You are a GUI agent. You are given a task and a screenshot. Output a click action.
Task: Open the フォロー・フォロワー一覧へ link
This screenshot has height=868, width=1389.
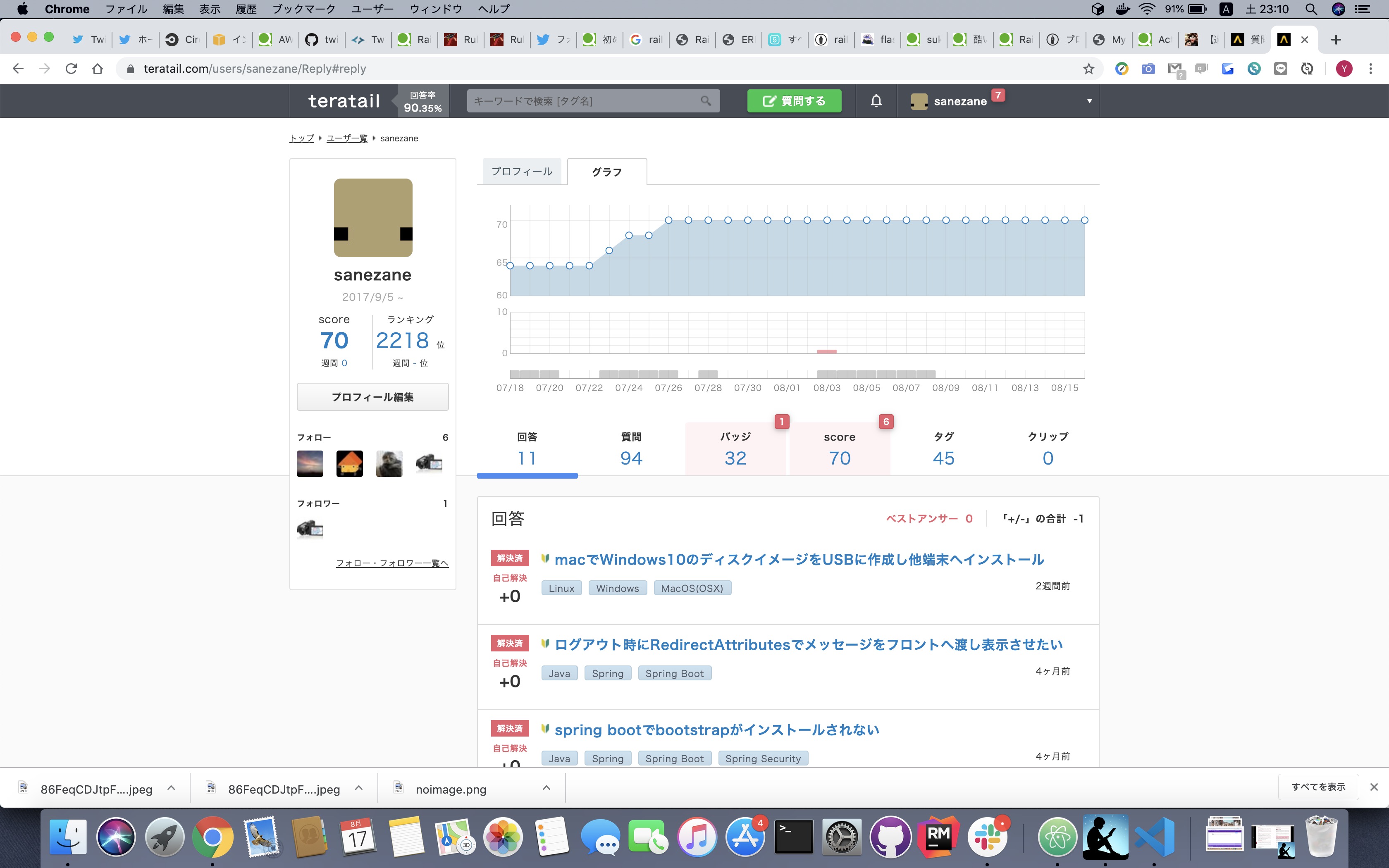392,563
